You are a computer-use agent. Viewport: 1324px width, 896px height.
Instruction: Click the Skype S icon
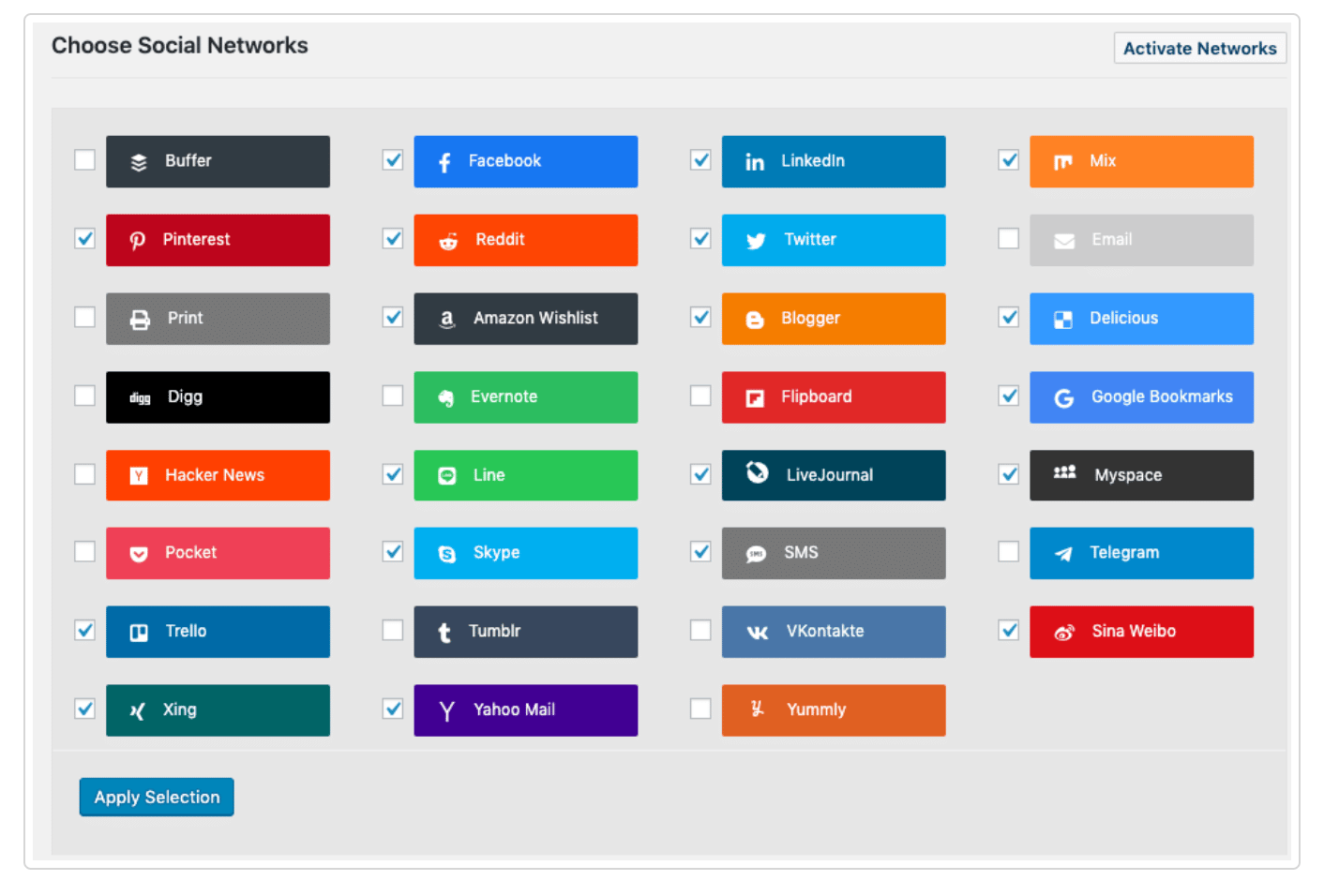pyautogui.click(x=447, y=554)
